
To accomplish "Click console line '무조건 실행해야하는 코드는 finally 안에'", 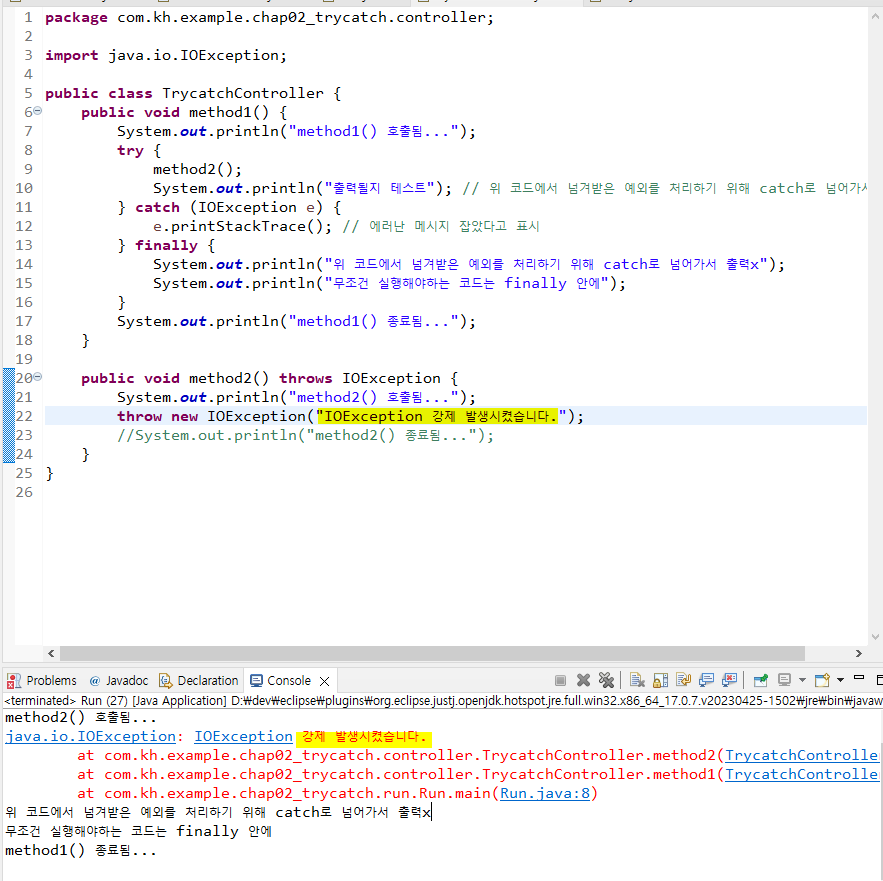I will [x=139, y=831].
